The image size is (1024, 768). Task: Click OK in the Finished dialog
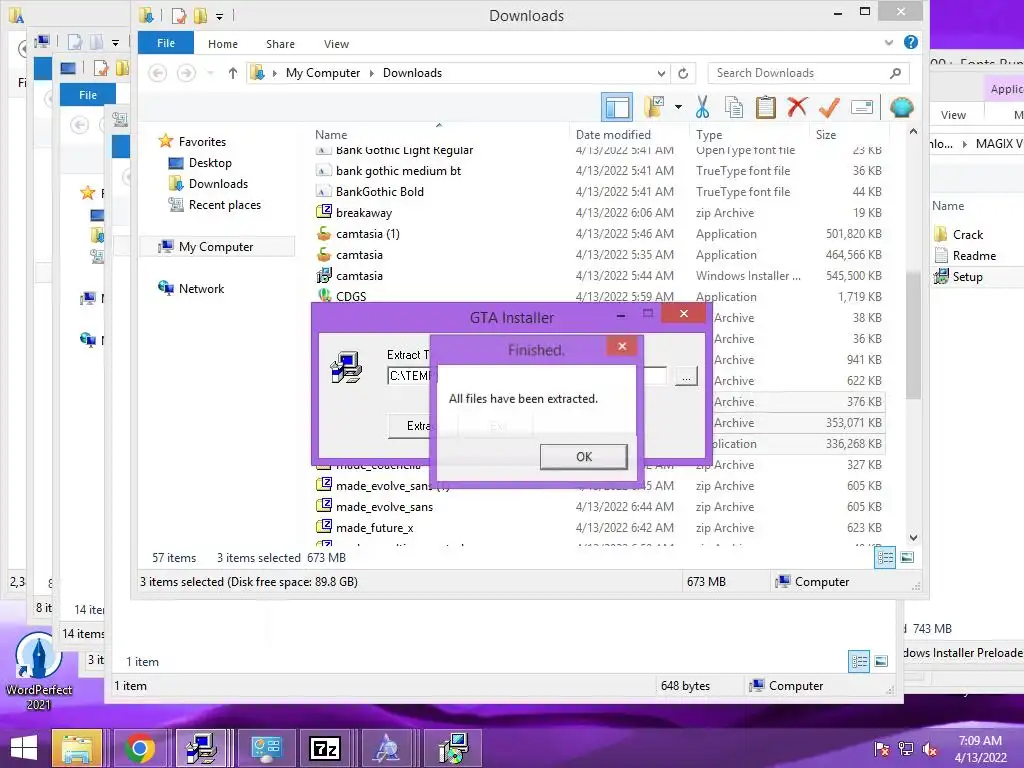(x=583, y=456)
